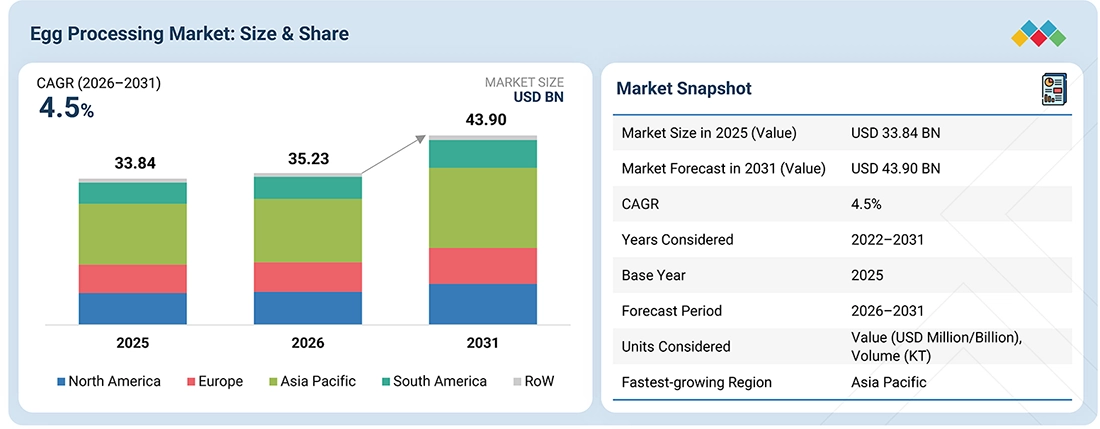Click the Europe red legend swatch
The width and height of the screenshot is (1100, 429).
point(191,382)
